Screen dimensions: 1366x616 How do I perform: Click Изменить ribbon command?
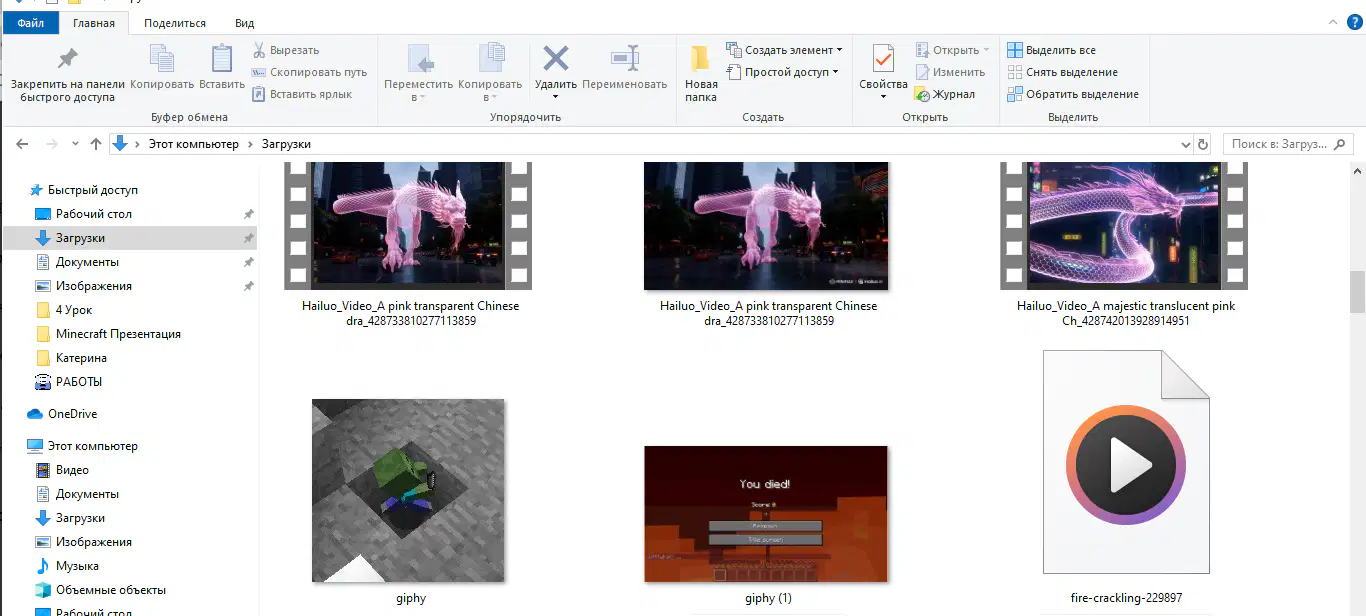[950, 72]
